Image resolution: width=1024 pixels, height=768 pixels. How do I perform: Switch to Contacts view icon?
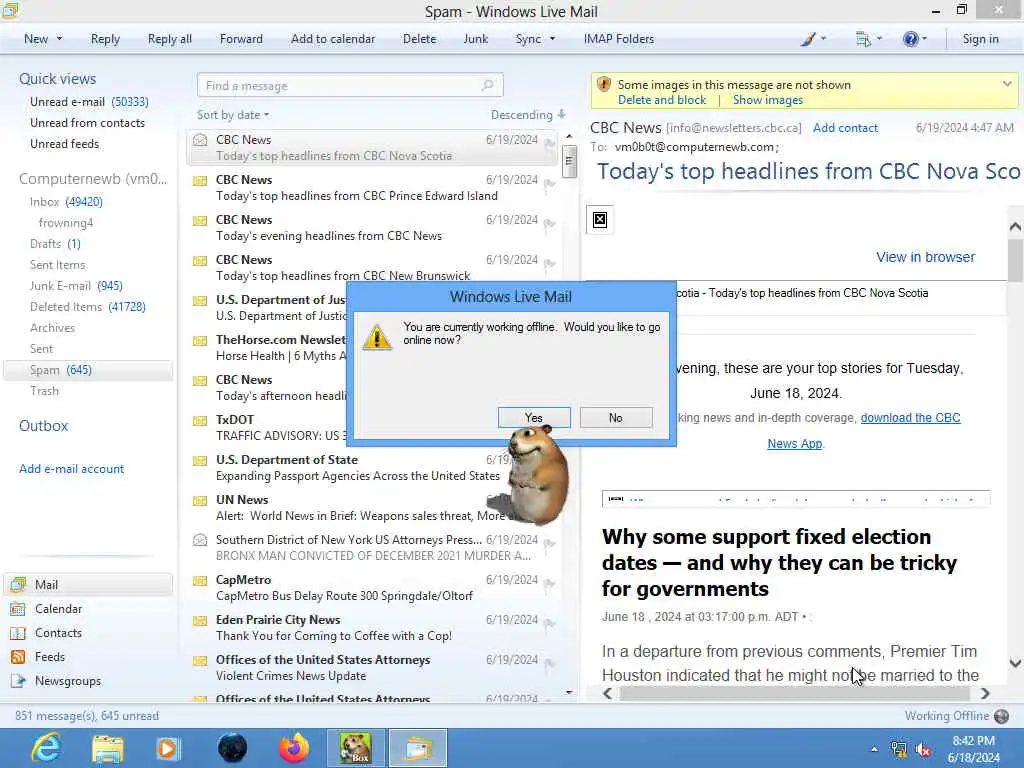pos(18,633)
